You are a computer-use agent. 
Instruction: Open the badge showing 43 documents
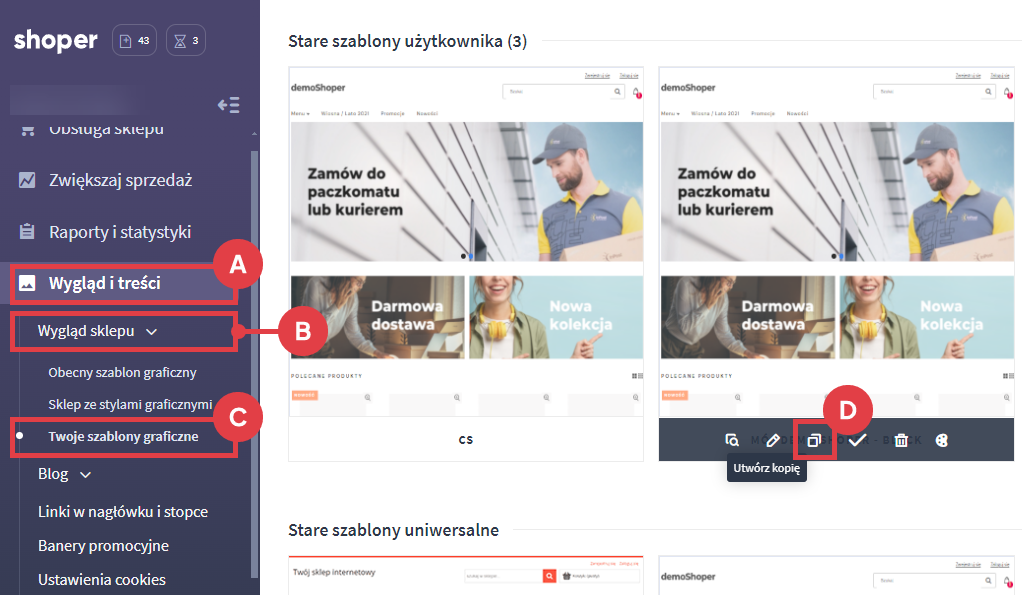134,40
